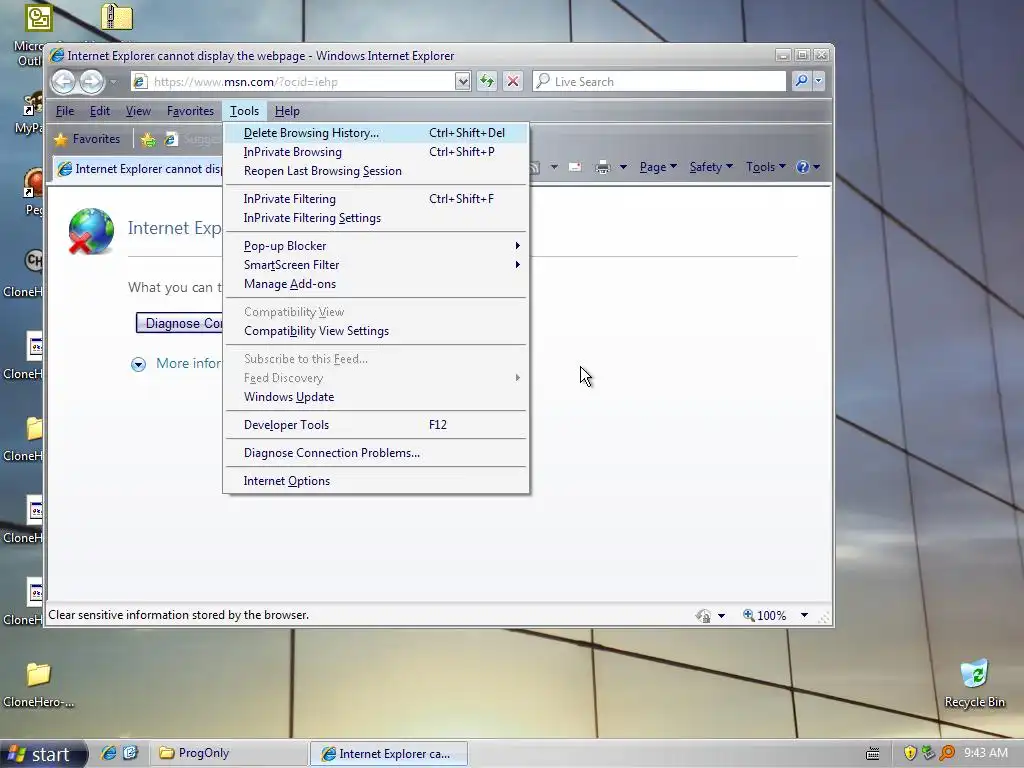The width and height of the screenshot is (1024, 768).
Task: Choose Diagnose Connection Problems menu entry
Action: 376,453
